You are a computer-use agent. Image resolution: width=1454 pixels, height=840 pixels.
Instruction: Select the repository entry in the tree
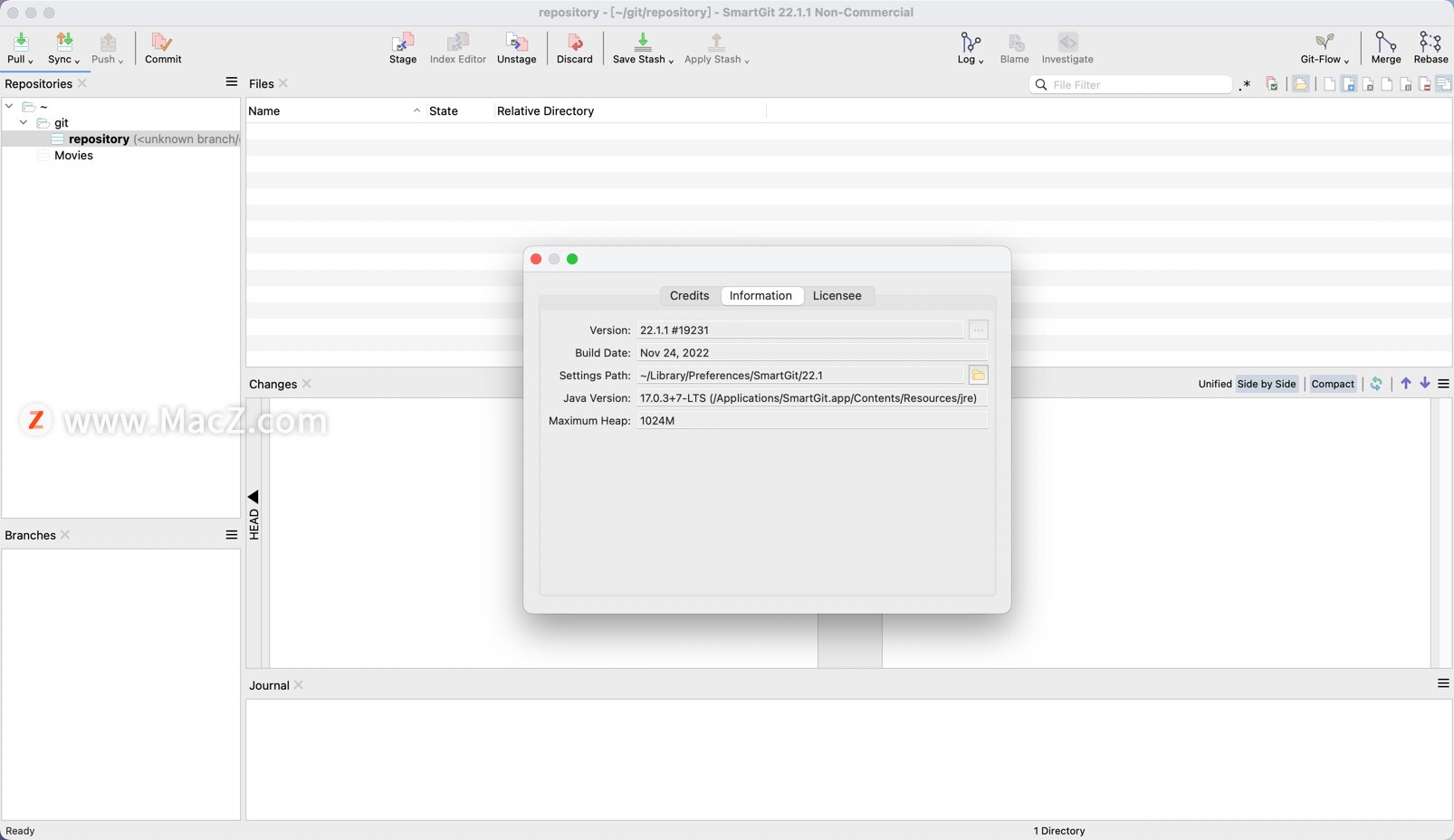[x=121, y=139]
